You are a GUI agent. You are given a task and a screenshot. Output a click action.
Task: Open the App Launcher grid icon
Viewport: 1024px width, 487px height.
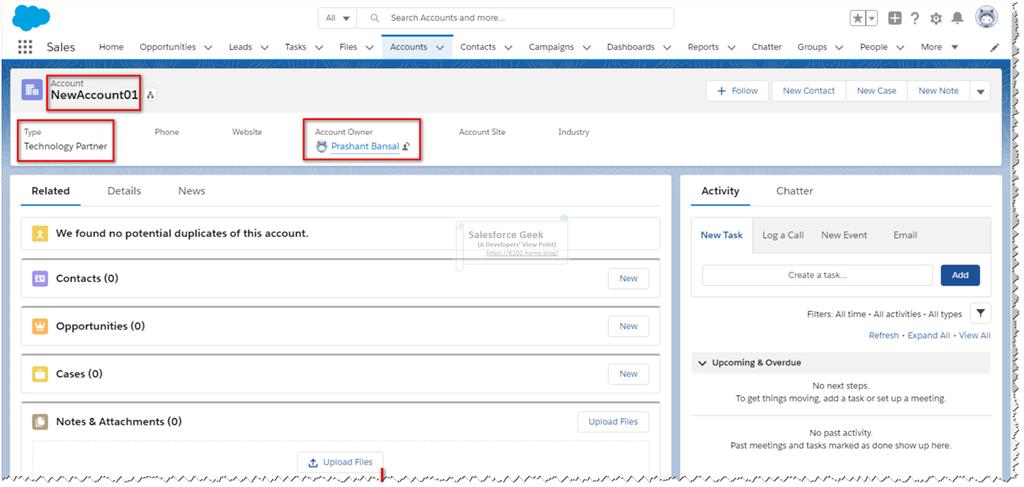coord(25,47)
